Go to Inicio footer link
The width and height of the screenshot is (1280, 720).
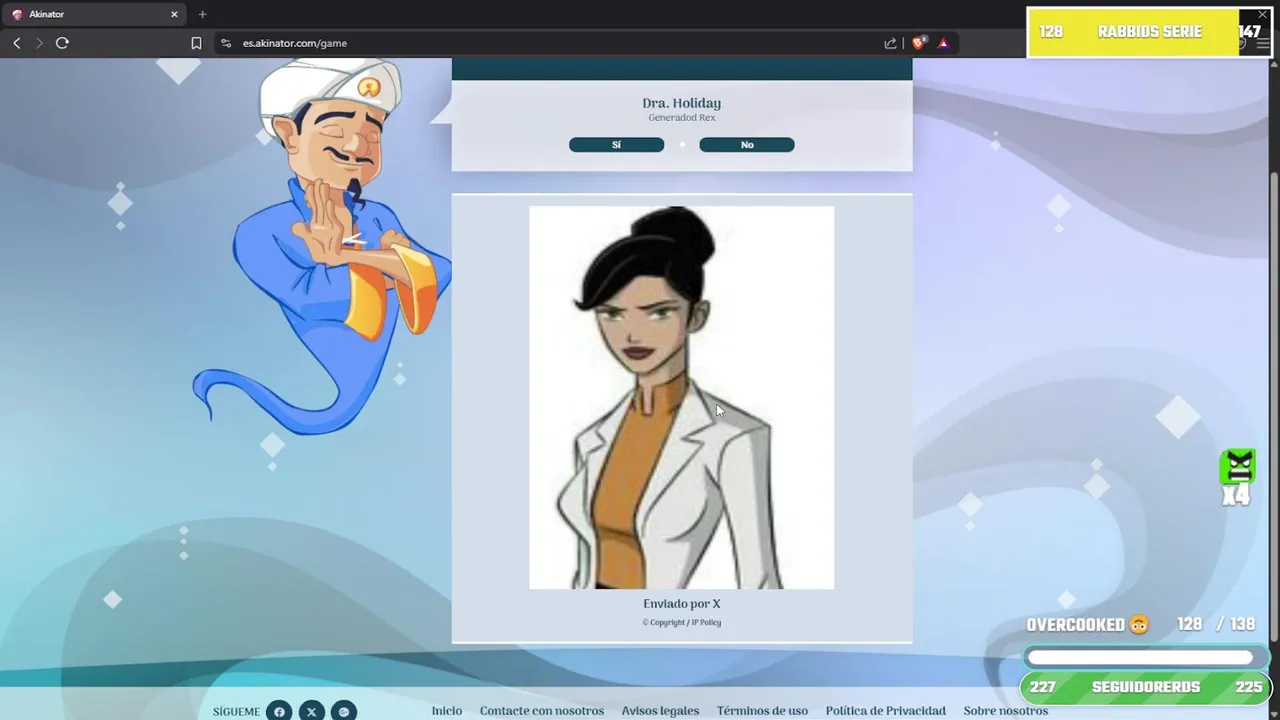tap(447, 711)
